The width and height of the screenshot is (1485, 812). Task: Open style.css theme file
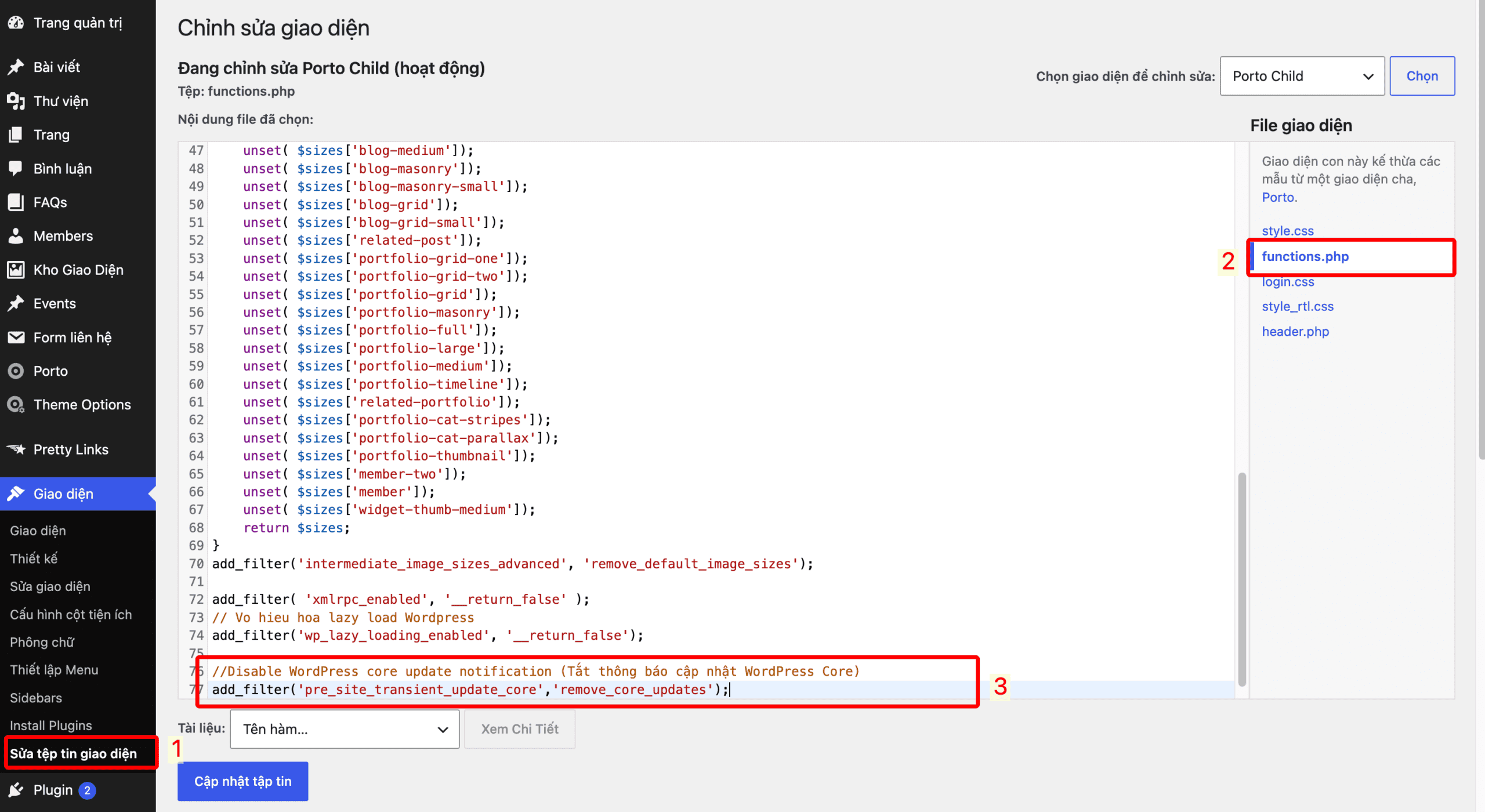1288,231
